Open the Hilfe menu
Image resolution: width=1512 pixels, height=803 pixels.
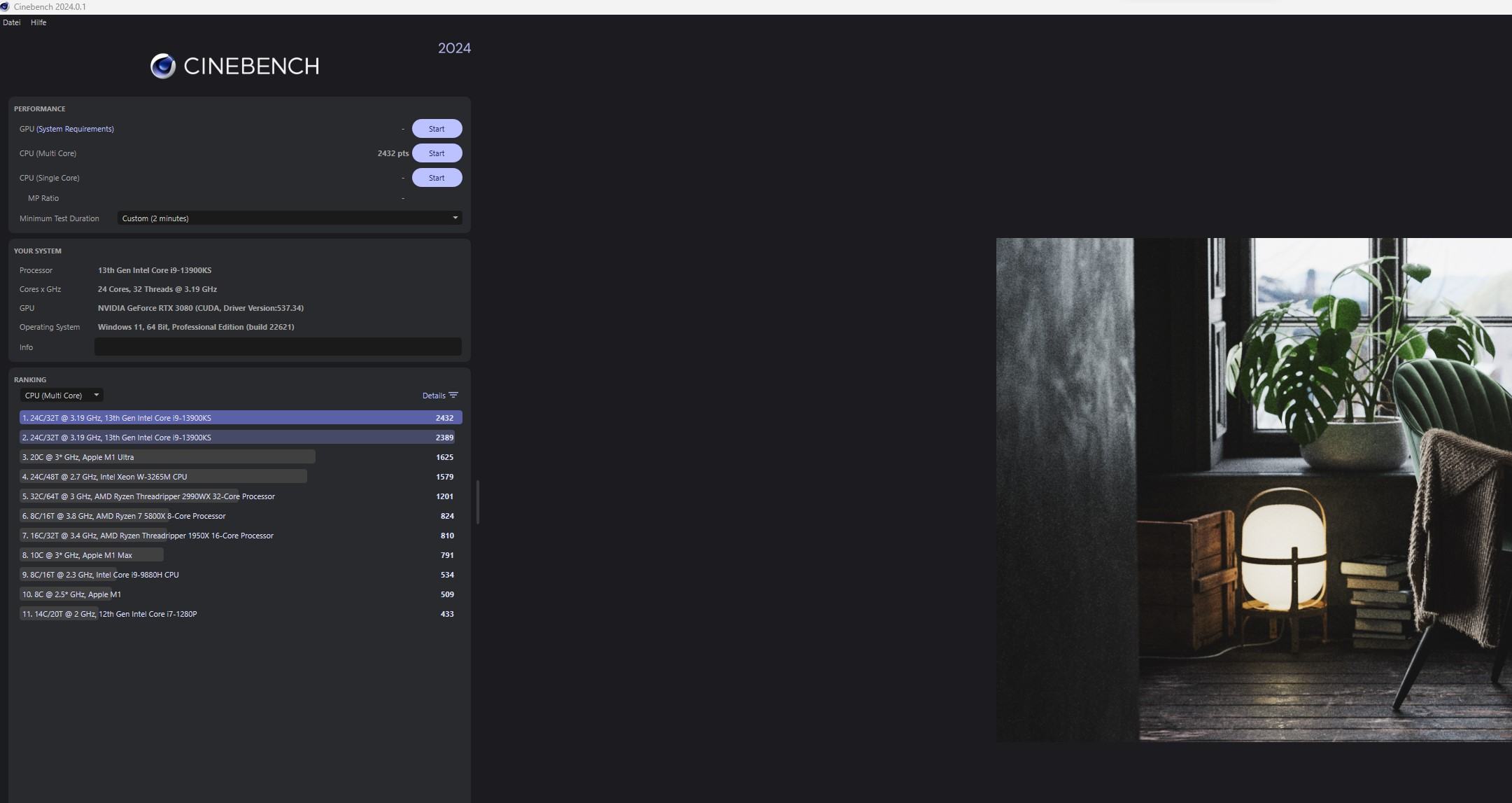[38, 22]
